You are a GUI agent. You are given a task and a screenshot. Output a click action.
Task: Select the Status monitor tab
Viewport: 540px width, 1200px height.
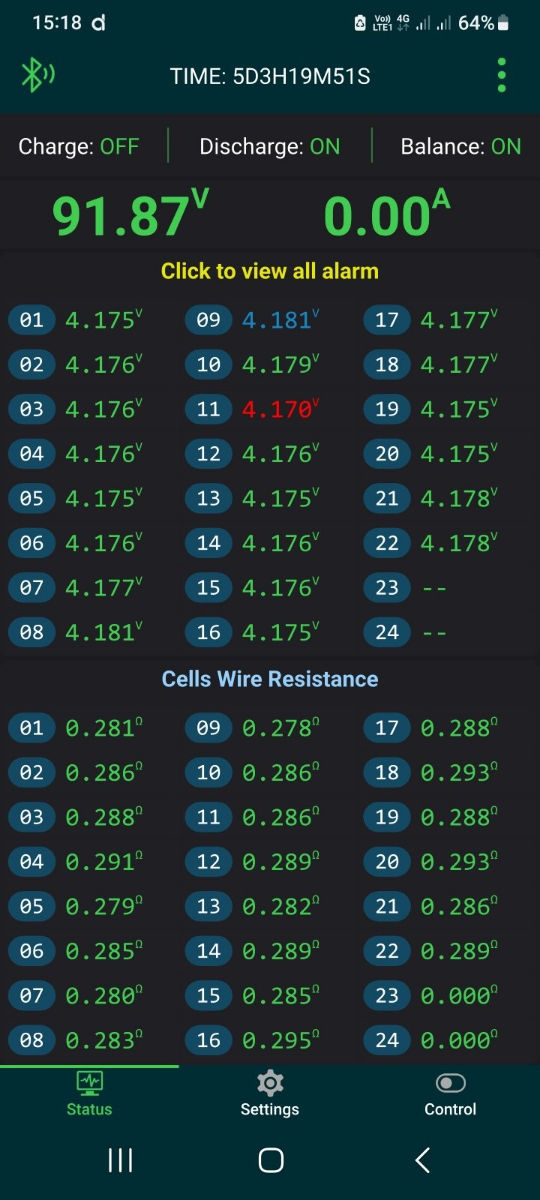[x=90, y=1094]
